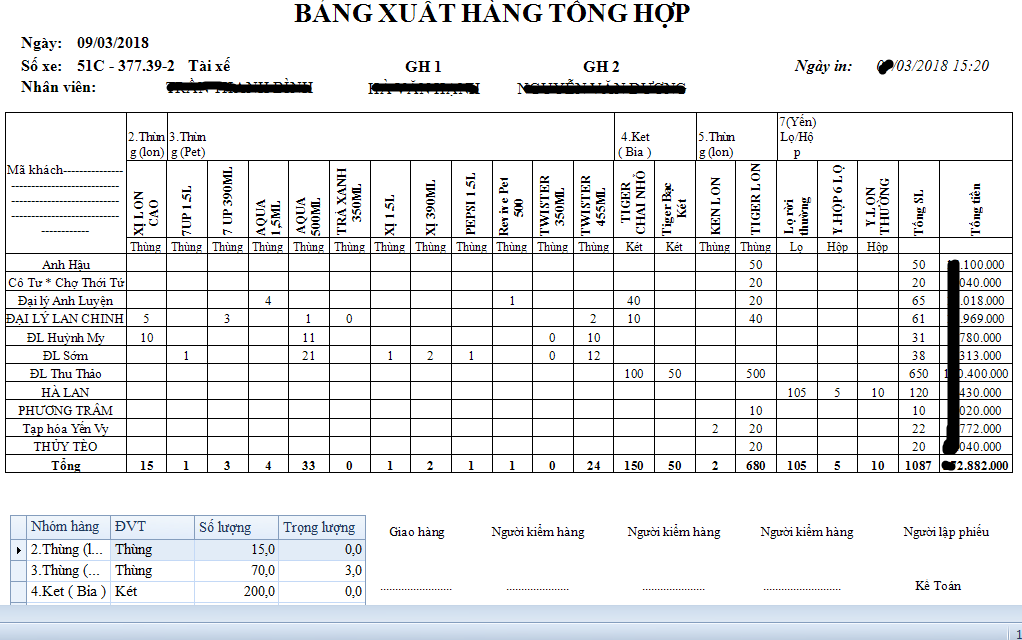Click the grand total amount ending 2.882.000
This screenshot has height=640, width=1022.
point(975,465)
